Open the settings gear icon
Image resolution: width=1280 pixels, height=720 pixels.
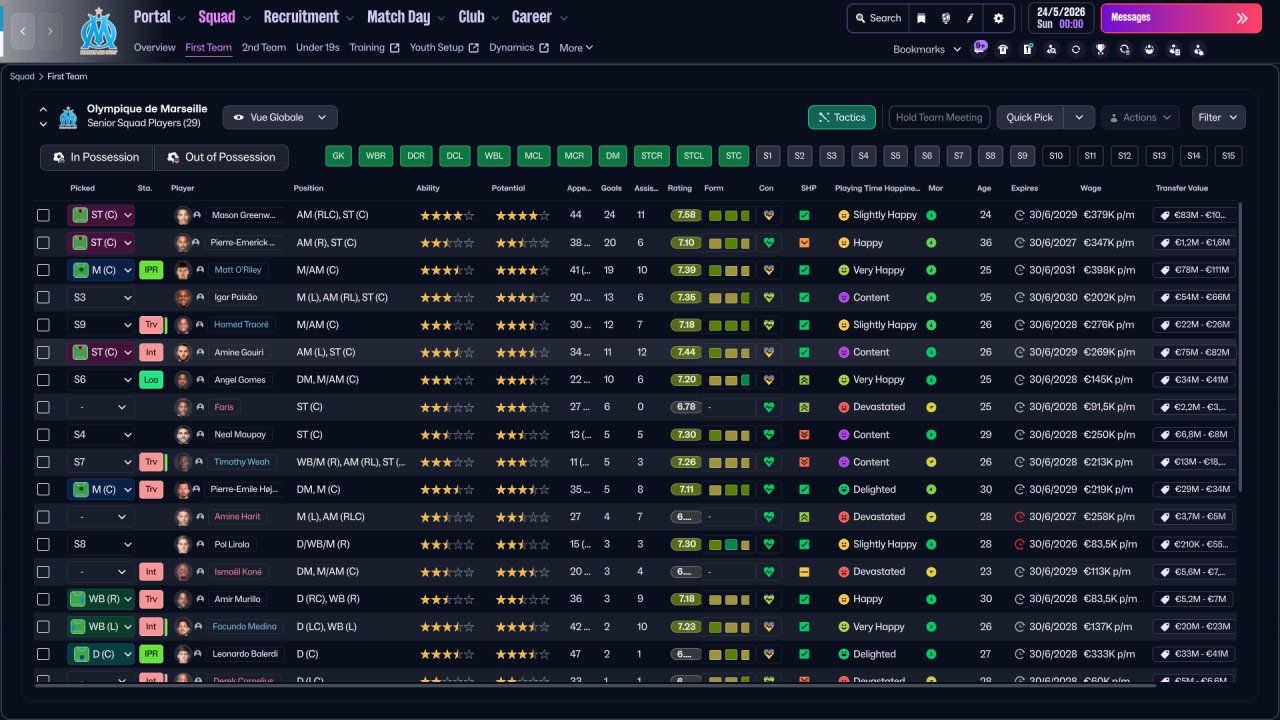[998, 18]
